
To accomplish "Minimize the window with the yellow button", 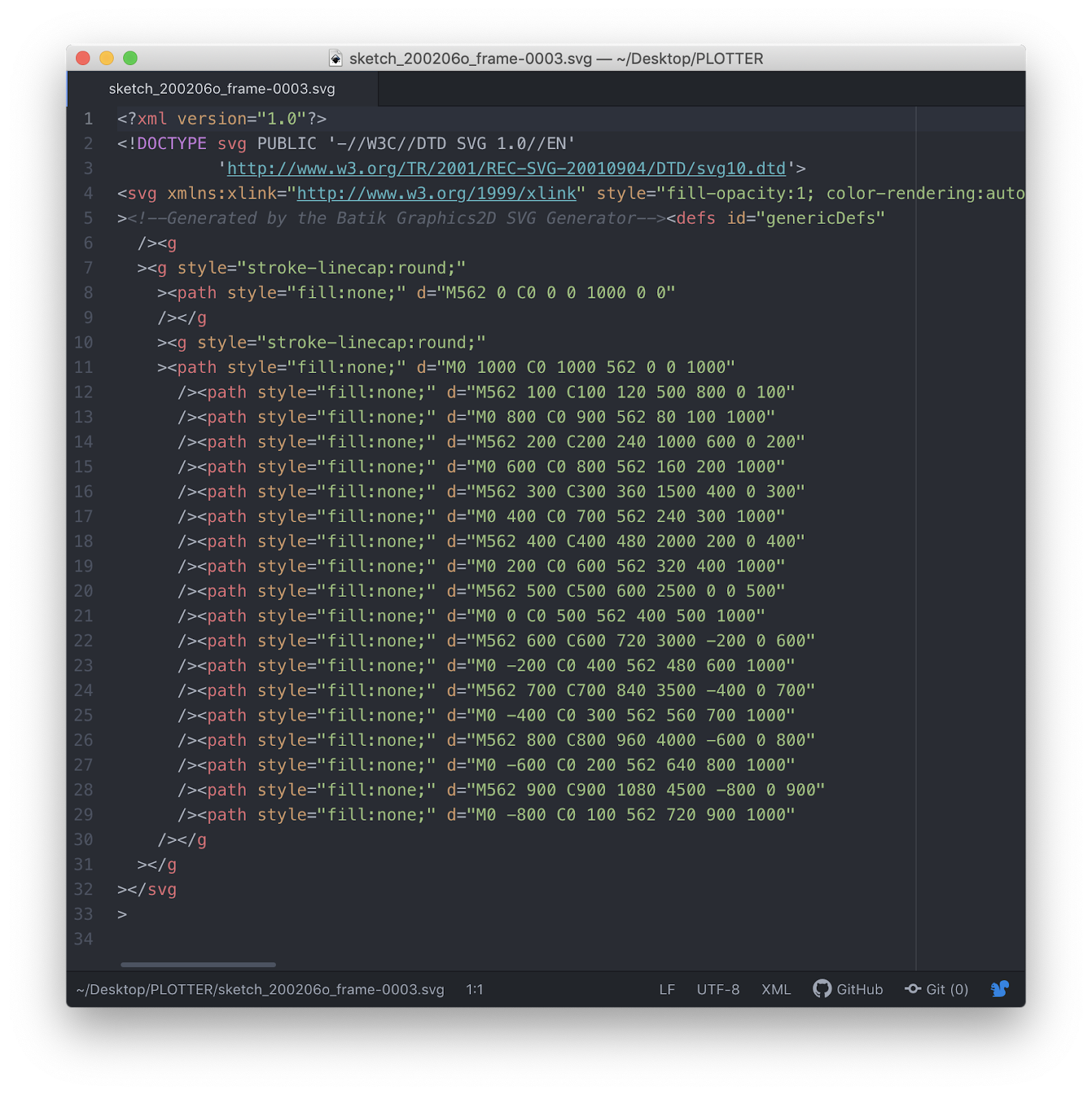I will pyautogui.click(x=107, y=58).
